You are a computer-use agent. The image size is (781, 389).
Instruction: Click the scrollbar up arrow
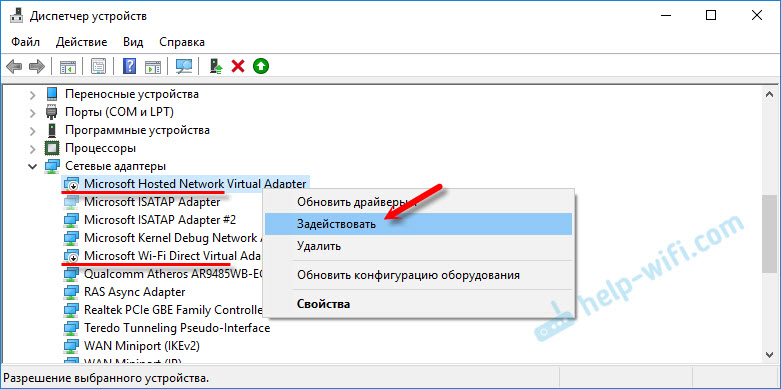coord(769,95)
